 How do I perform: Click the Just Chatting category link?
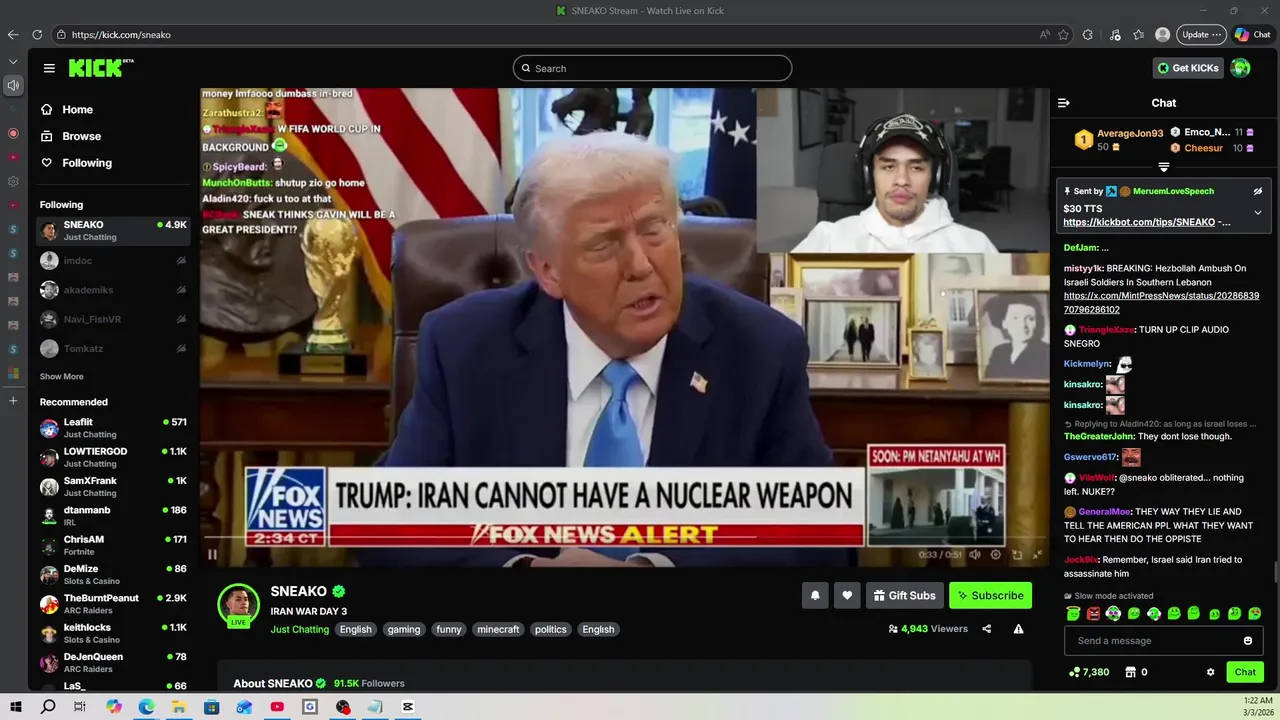click(x=300, y=629)
